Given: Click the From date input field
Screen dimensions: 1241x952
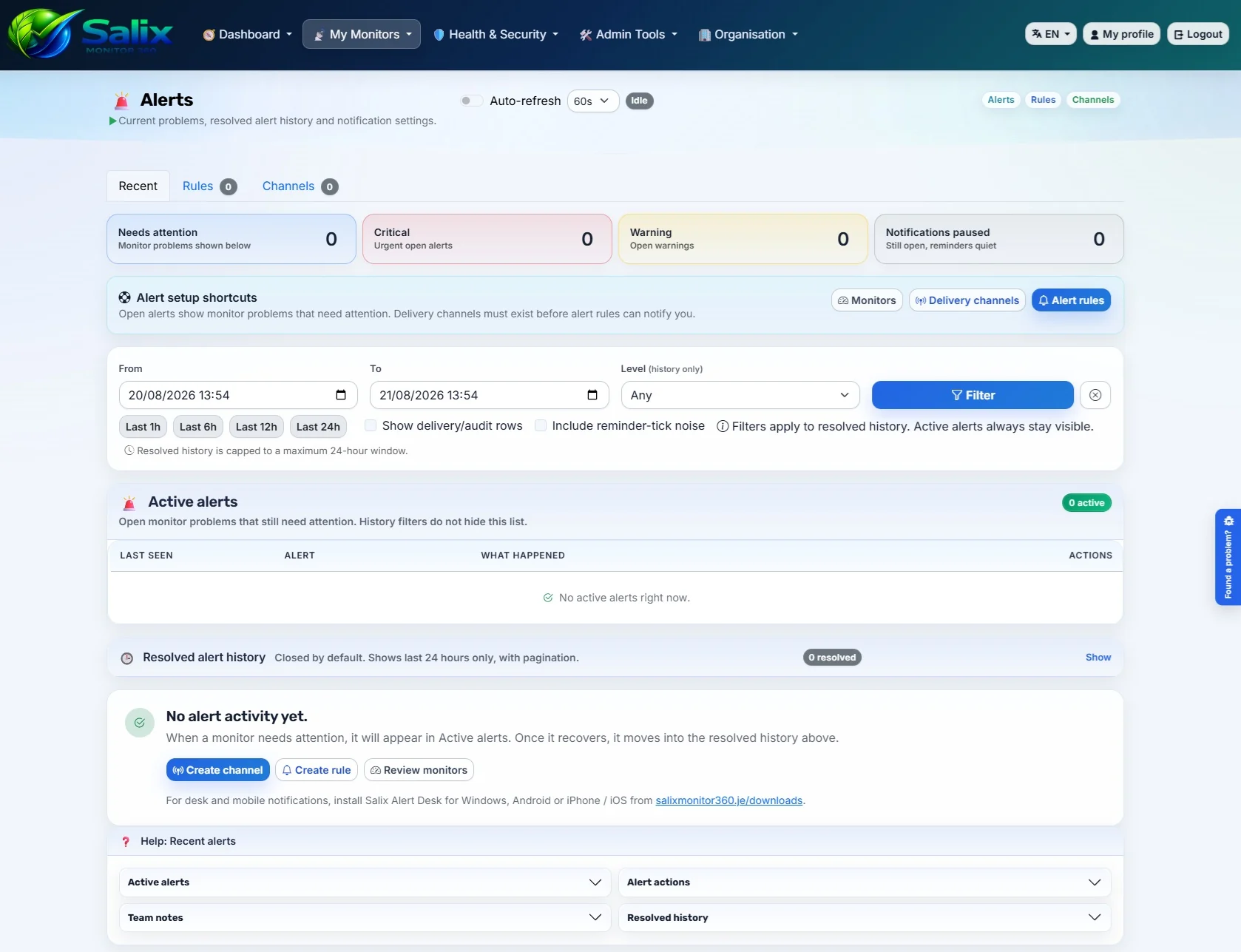Looking at the screenshot, I should click(x=238, y=395).
